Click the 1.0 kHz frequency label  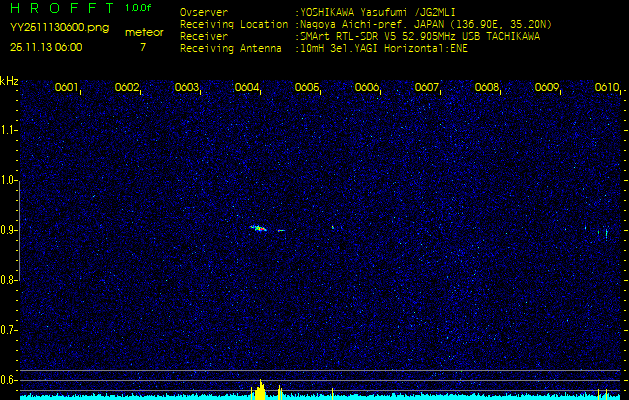pyautogui.click(x=8, y=180)
